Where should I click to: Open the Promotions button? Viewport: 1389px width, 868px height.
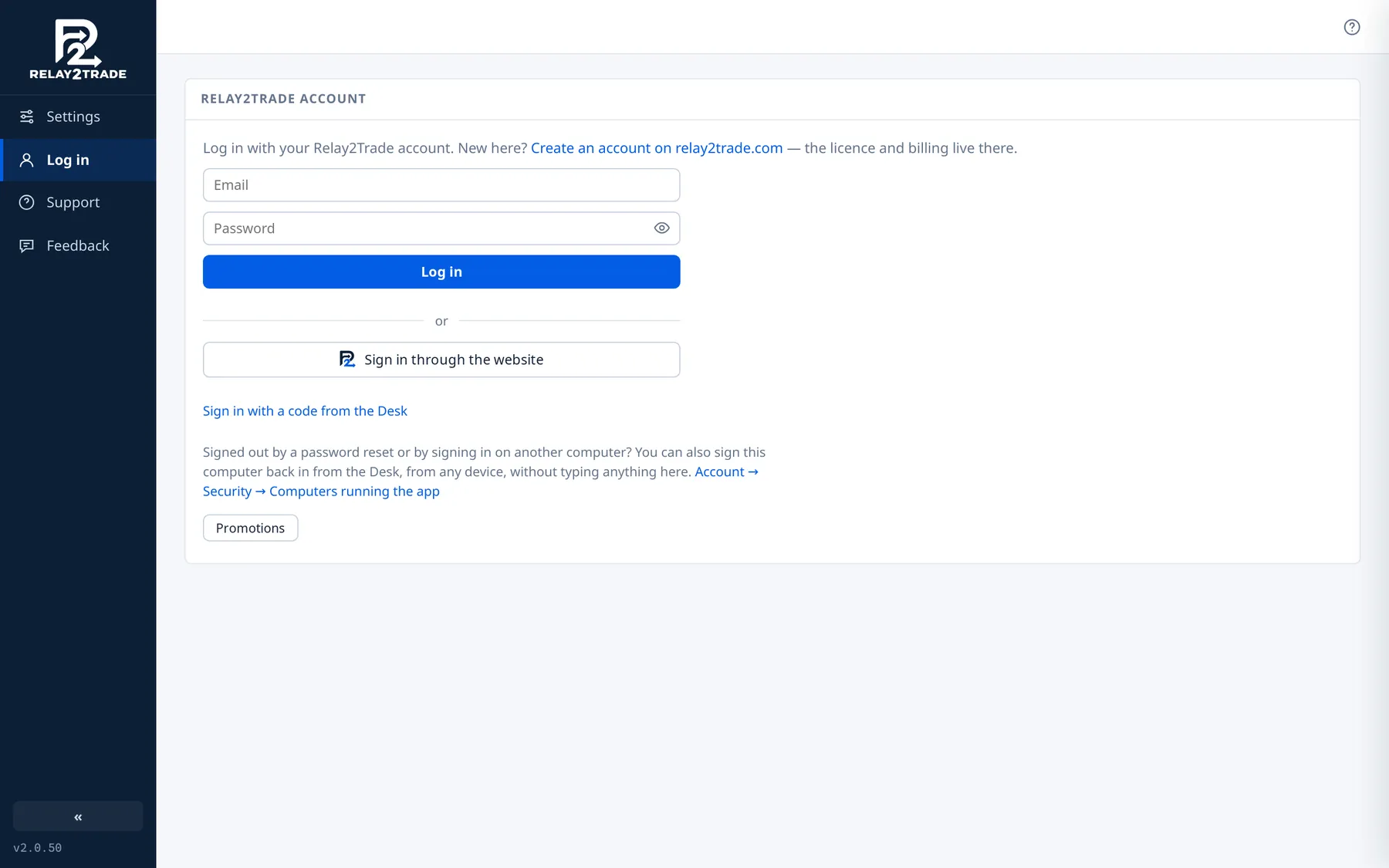pyautogui.click(x=250, y=528)
